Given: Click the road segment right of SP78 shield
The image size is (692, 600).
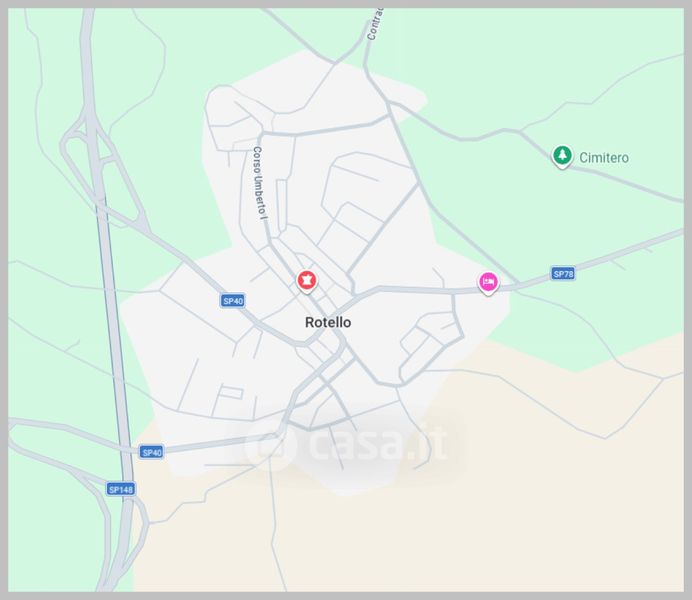Looking at the screenshot, I should (627, 251).
